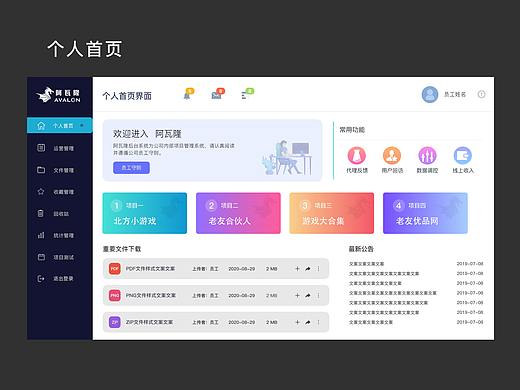Open 回收站 in the sidebar

pyautogui.click(x=60, y=214)
